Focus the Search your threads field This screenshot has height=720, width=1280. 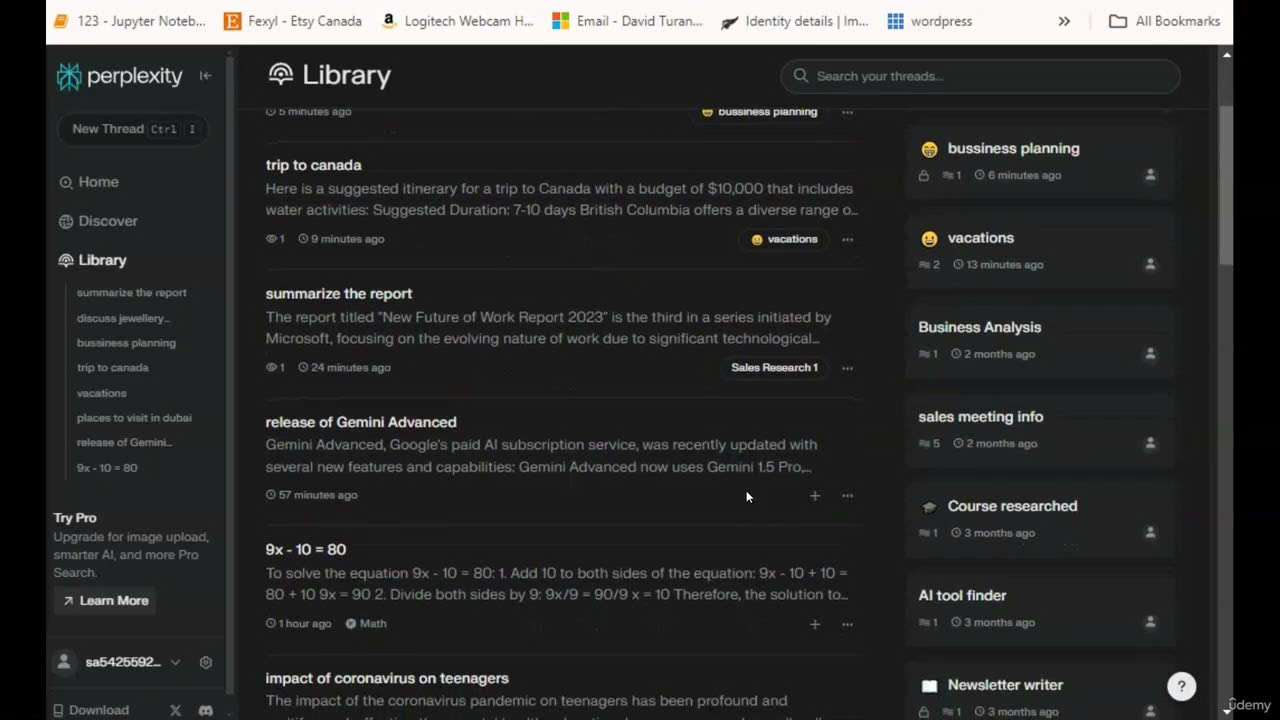980,76
